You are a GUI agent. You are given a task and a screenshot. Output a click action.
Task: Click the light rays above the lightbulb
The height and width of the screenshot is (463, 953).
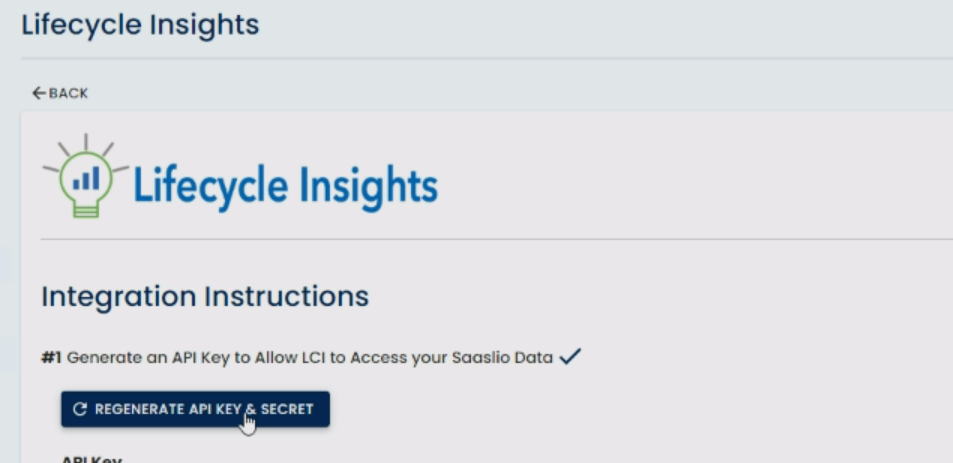pos(86,145)
